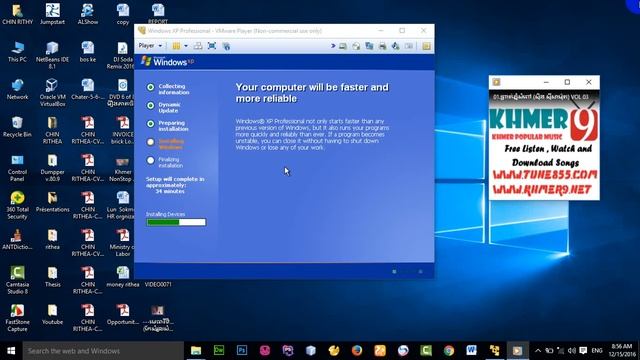This screenshot has width=640, height=360.
Task: Click the media player window title icon
Action: 496,82
